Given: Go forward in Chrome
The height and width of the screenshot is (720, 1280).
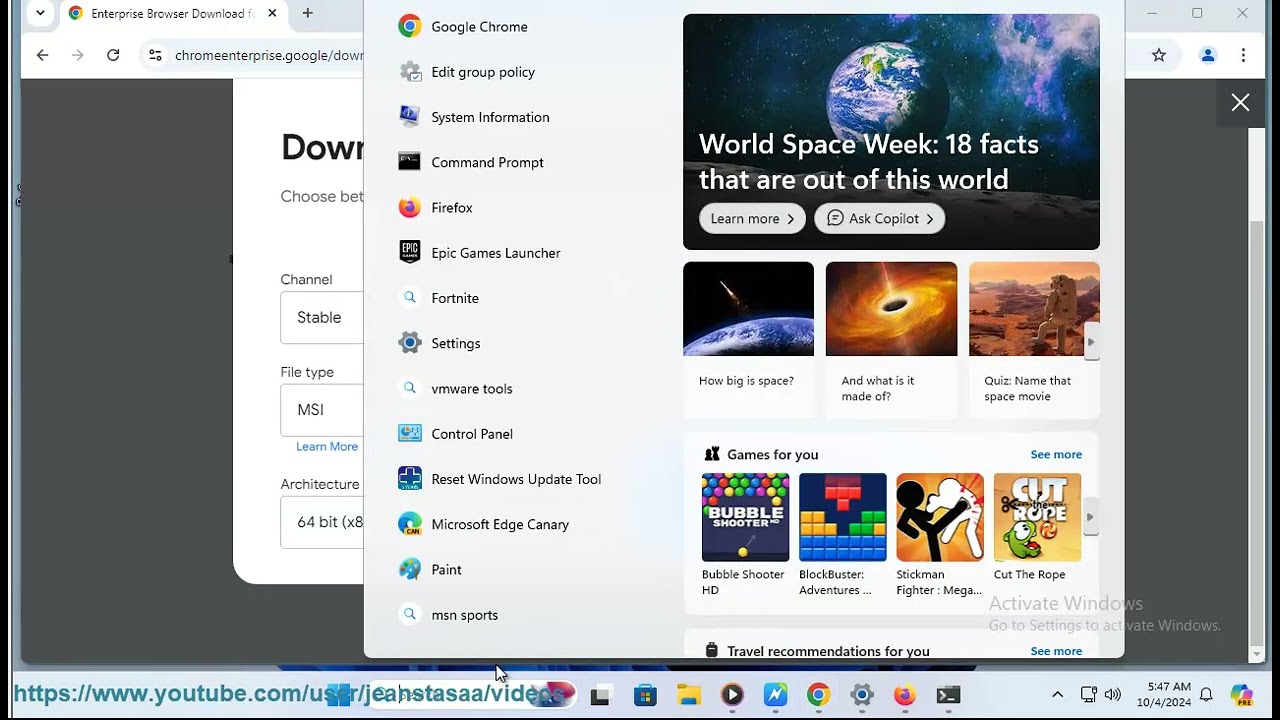Looking at the screenshot, I should click(78, 55).
